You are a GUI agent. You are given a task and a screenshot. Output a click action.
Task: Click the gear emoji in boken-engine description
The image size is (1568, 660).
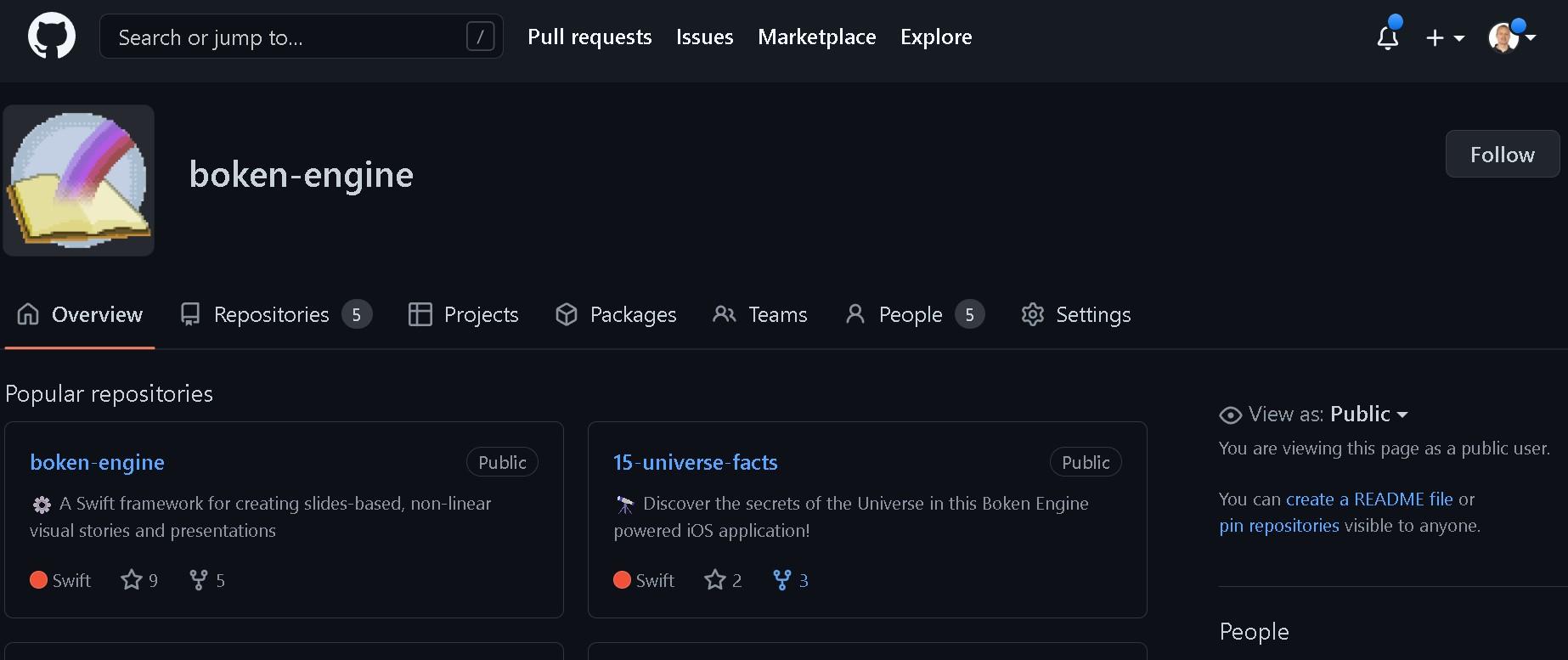click(41, 505)
